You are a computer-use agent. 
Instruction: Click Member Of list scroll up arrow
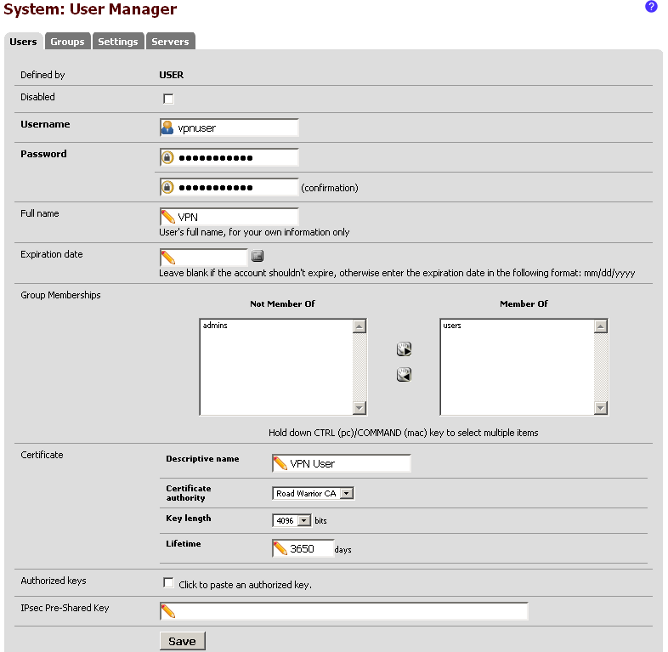click(x=601, y=326)
